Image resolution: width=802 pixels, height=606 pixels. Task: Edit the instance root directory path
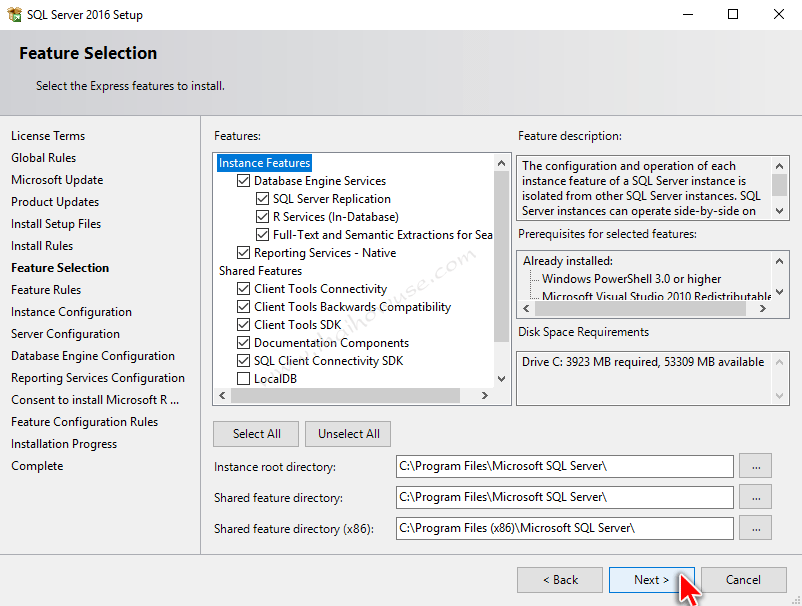[565, 466]
